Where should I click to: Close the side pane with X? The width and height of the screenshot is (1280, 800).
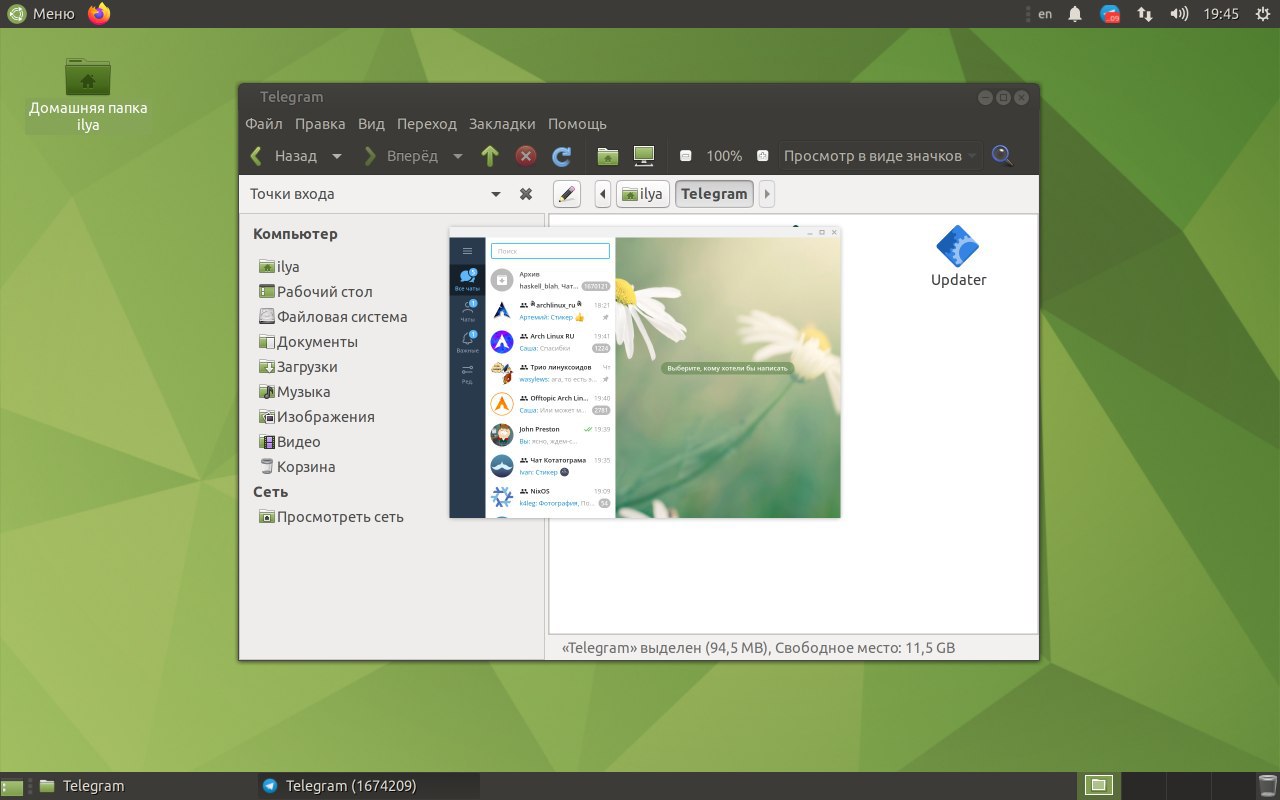click(526, 194)
